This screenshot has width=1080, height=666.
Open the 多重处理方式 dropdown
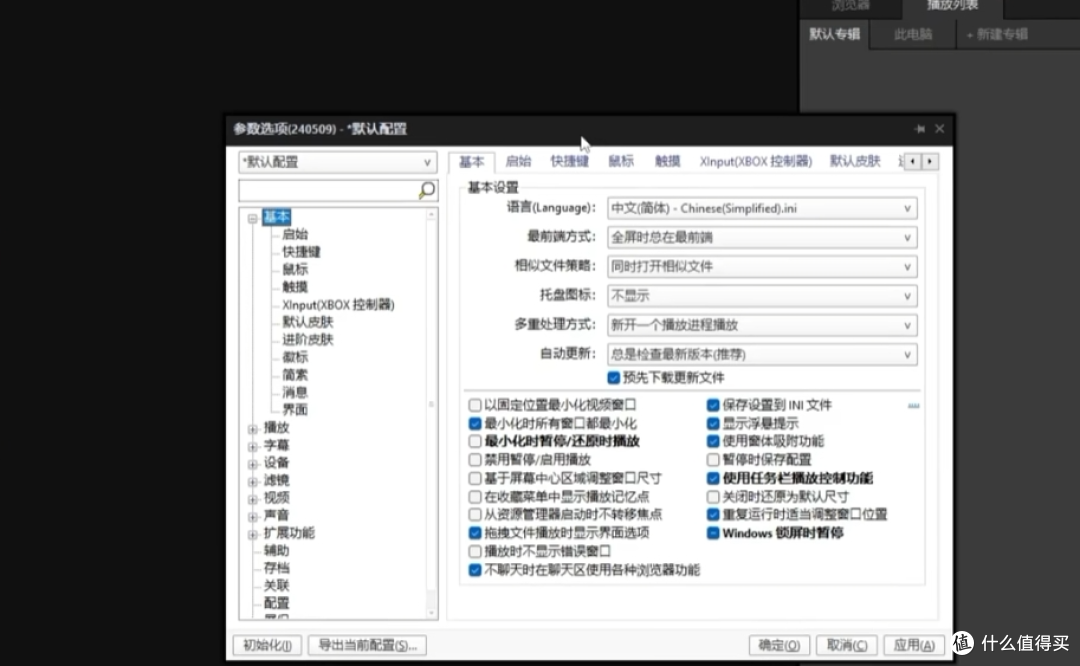tap(762, 324)
